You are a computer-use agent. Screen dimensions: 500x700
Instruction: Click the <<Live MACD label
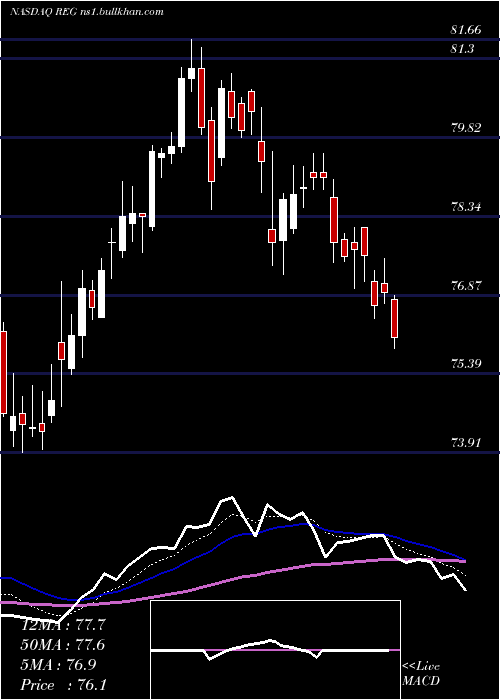pos(421,674)
